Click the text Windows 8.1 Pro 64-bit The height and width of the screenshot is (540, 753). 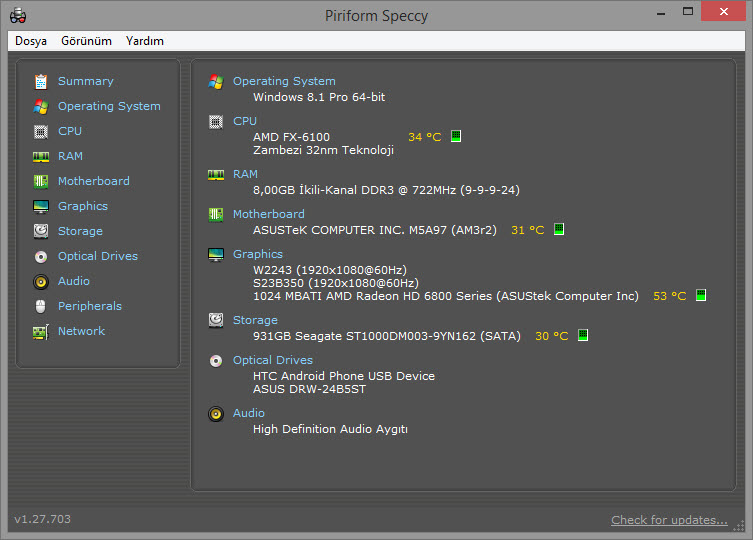(x=319, y=97)
